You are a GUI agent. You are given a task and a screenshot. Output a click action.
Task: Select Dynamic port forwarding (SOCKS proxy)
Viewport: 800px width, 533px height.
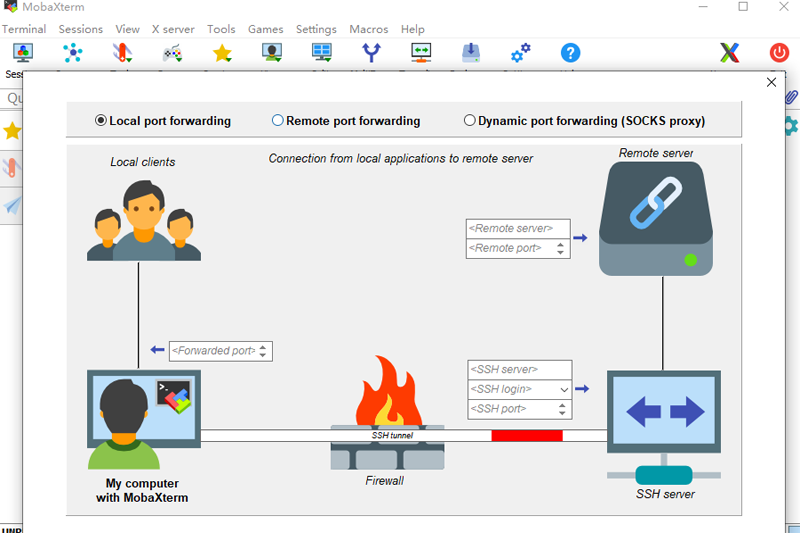[x=470, y=121]
